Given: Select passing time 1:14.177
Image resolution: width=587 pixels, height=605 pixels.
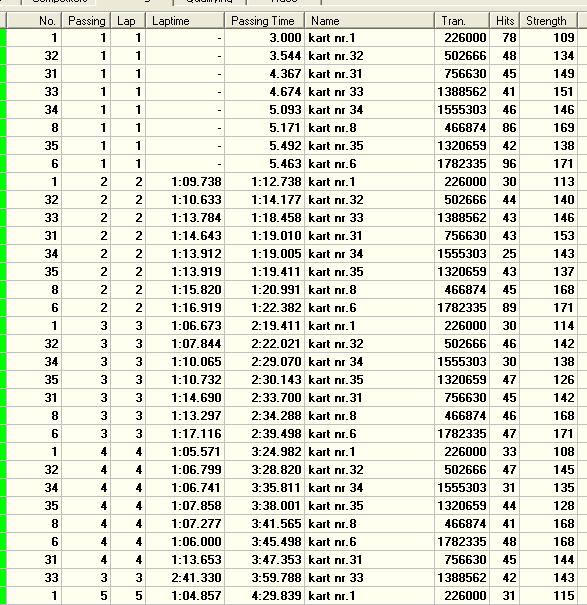Looking at the screenshot, I should click(x=264, y=200).
